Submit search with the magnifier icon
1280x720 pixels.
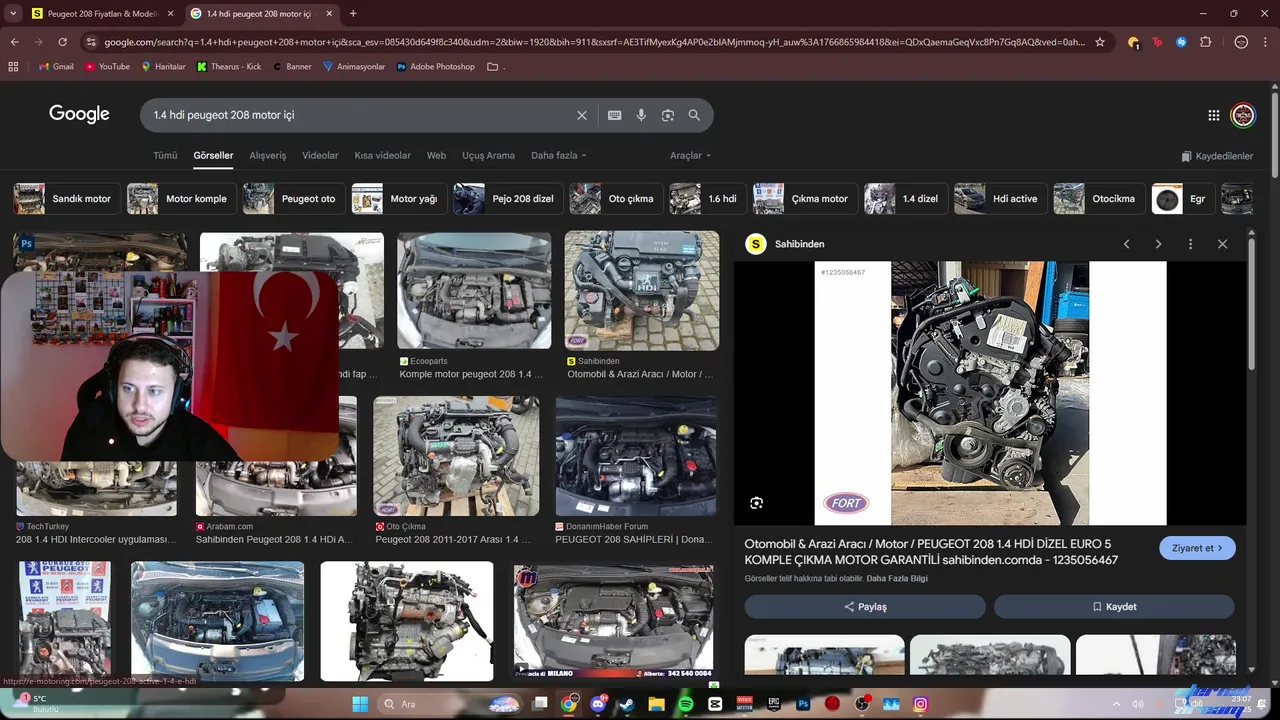[694, 115]
